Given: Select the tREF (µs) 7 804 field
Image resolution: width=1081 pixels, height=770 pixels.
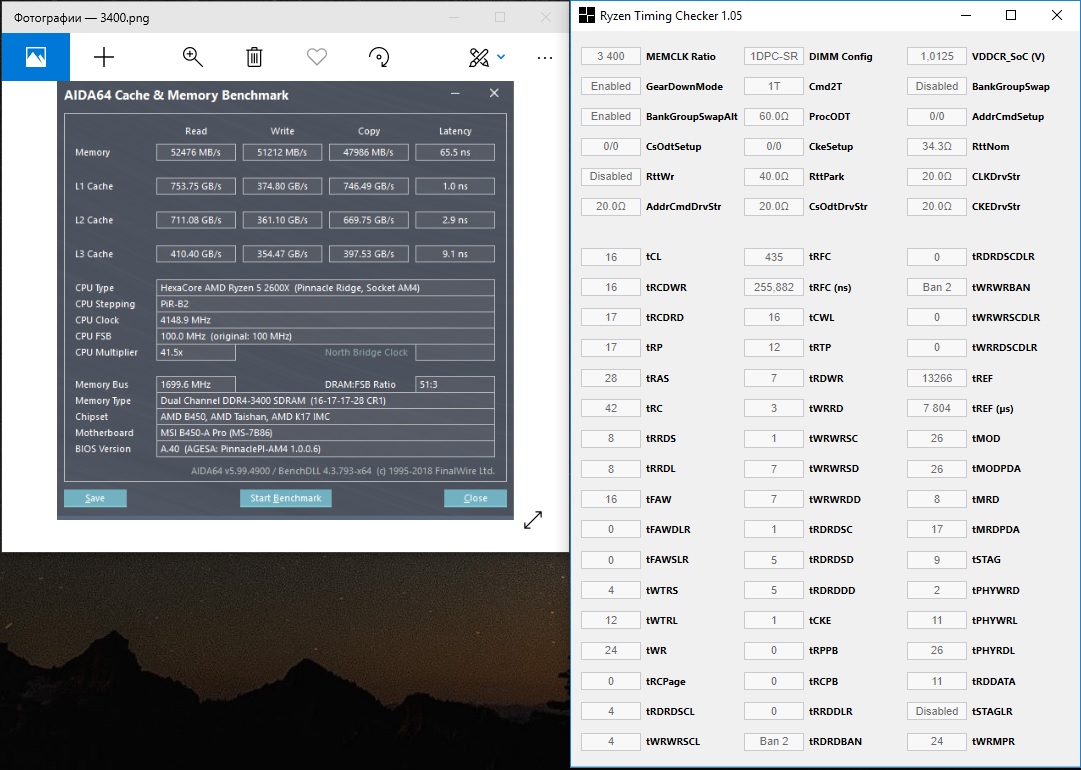Looking at the screenshot, I should 936,408.
